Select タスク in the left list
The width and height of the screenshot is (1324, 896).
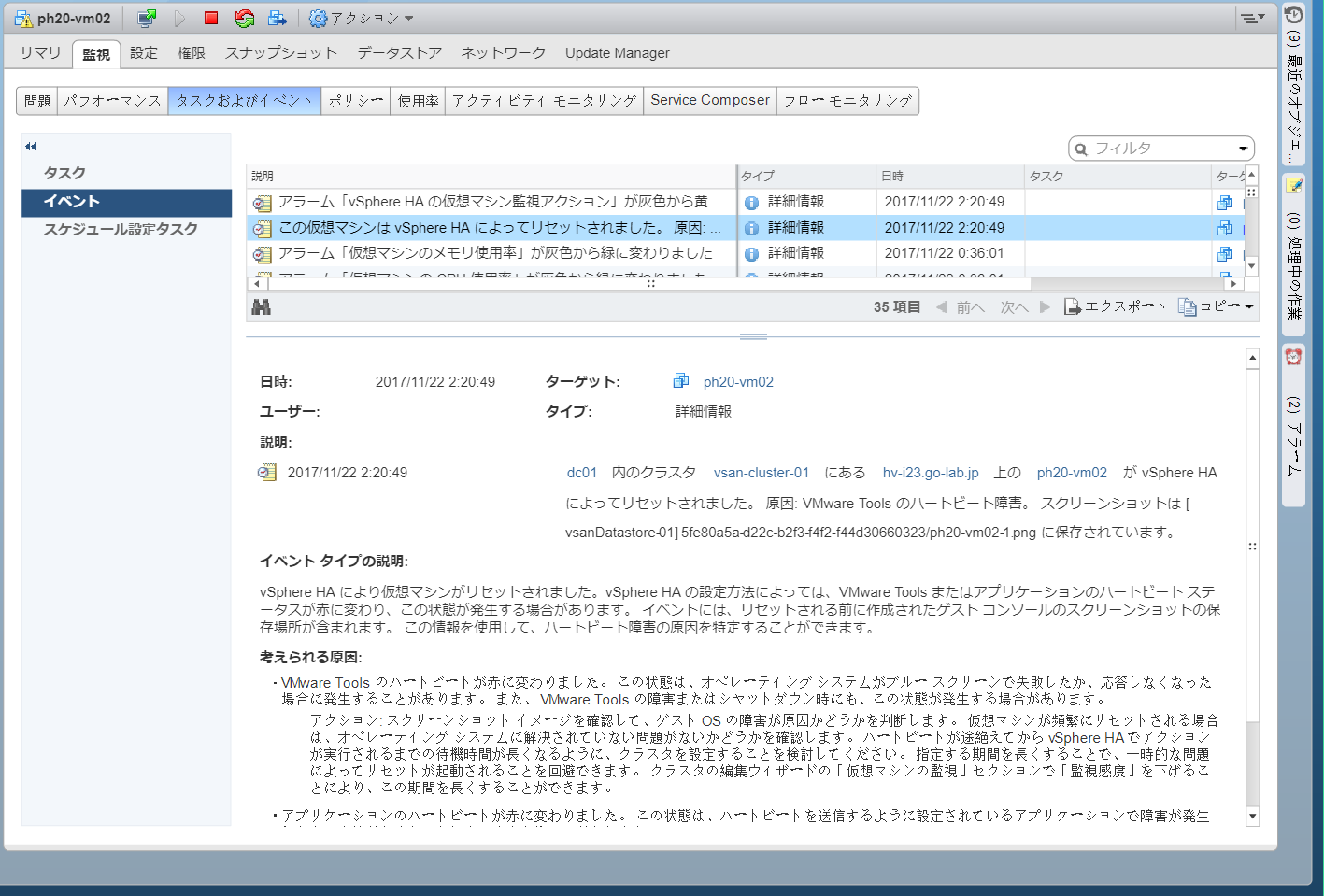point(64,173)
